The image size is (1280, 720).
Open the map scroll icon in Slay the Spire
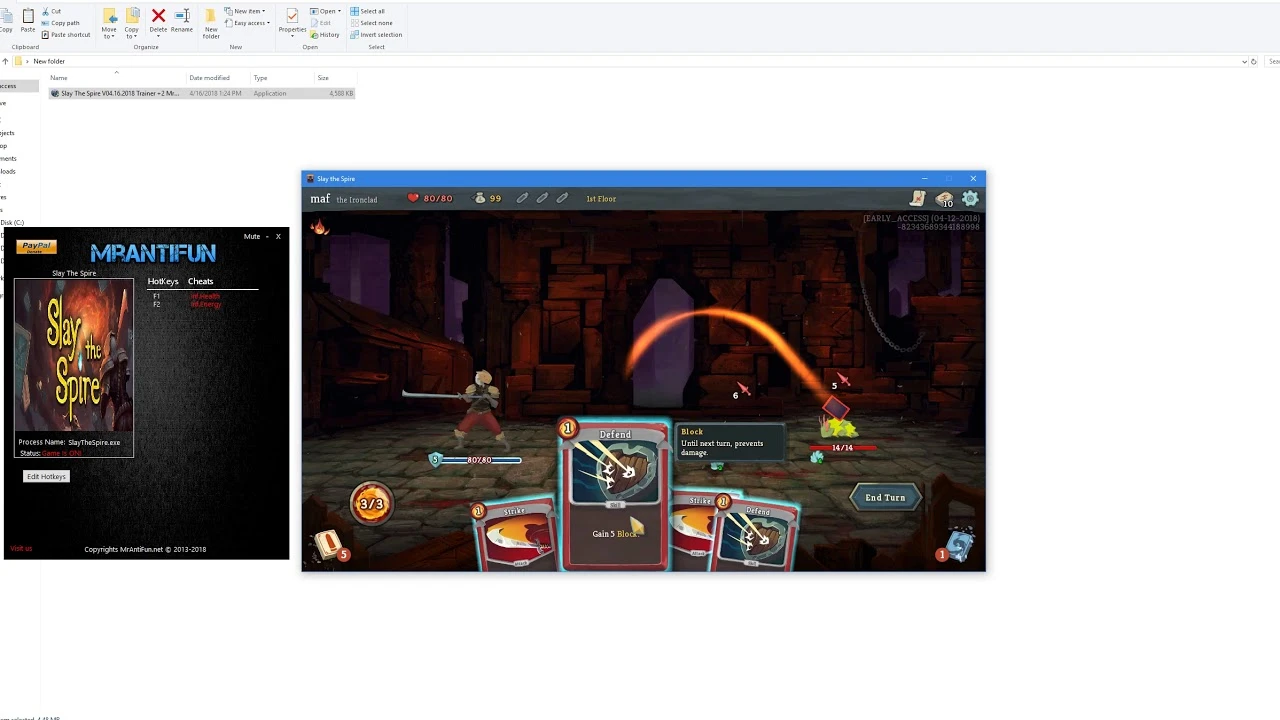917,199
